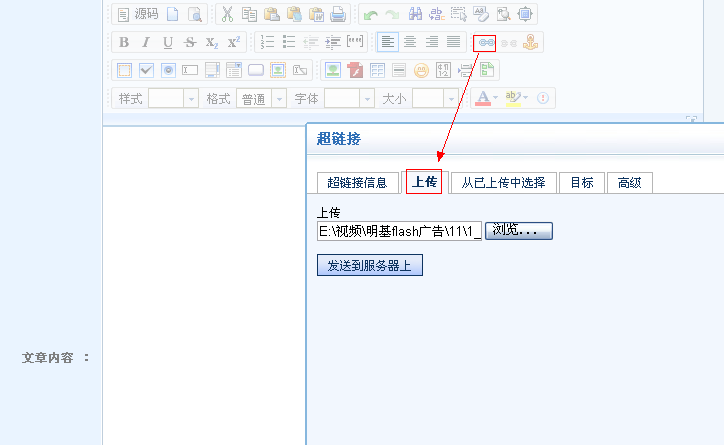Insert a smiley emoticon

point(421,70)
